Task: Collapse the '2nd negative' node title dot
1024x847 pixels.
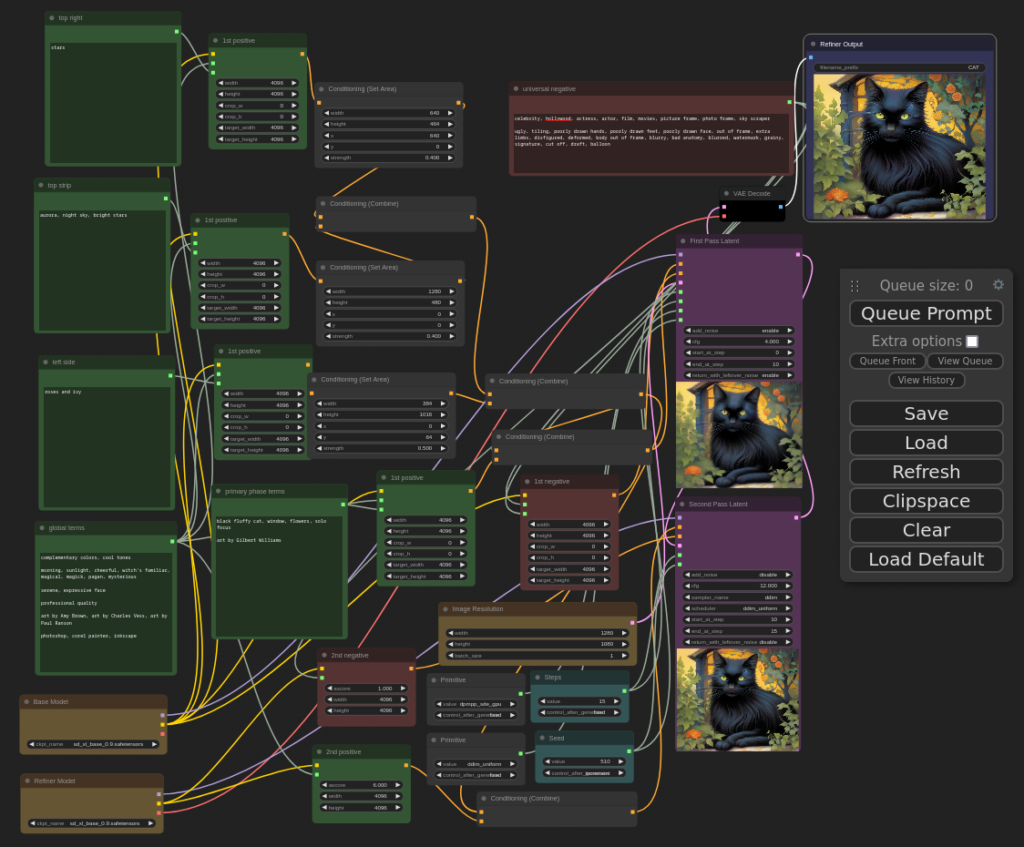Action: (325, 655)
